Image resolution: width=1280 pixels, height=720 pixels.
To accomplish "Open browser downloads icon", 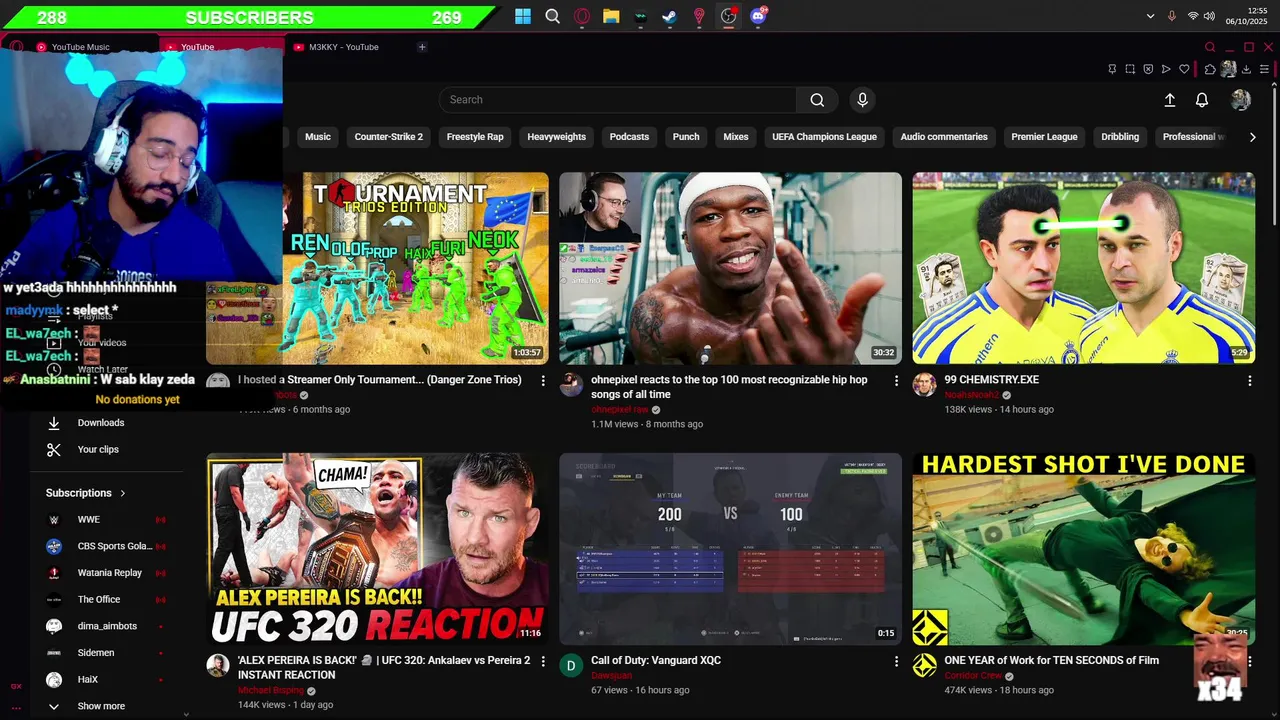I will click(x=1246, y=69).
